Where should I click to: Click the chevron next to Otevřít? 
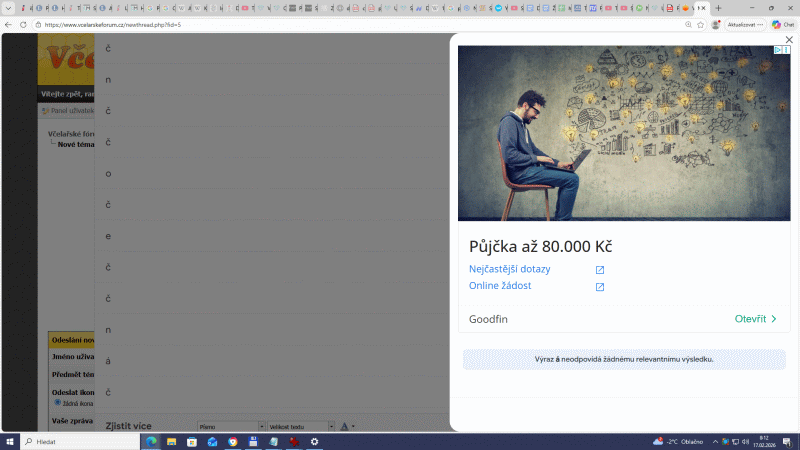click(773, 319)
